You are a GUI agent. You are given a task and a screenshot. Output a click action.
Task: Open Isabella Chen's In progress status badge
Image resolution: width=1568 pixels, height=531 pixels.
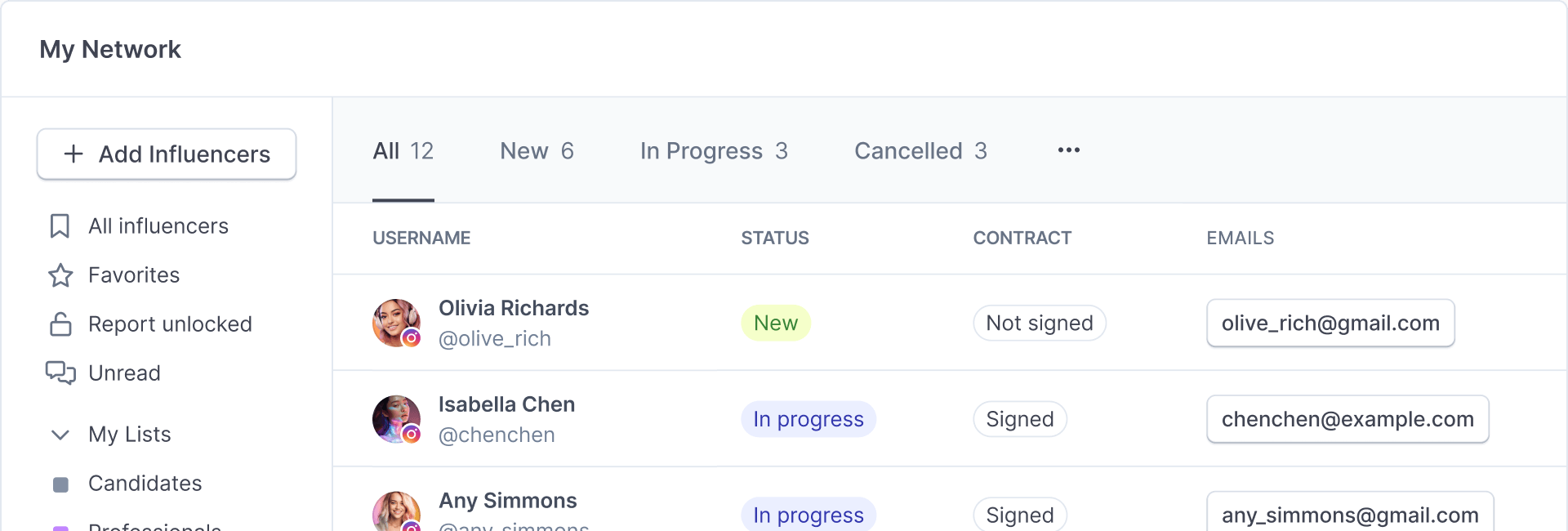coord(808,419)
